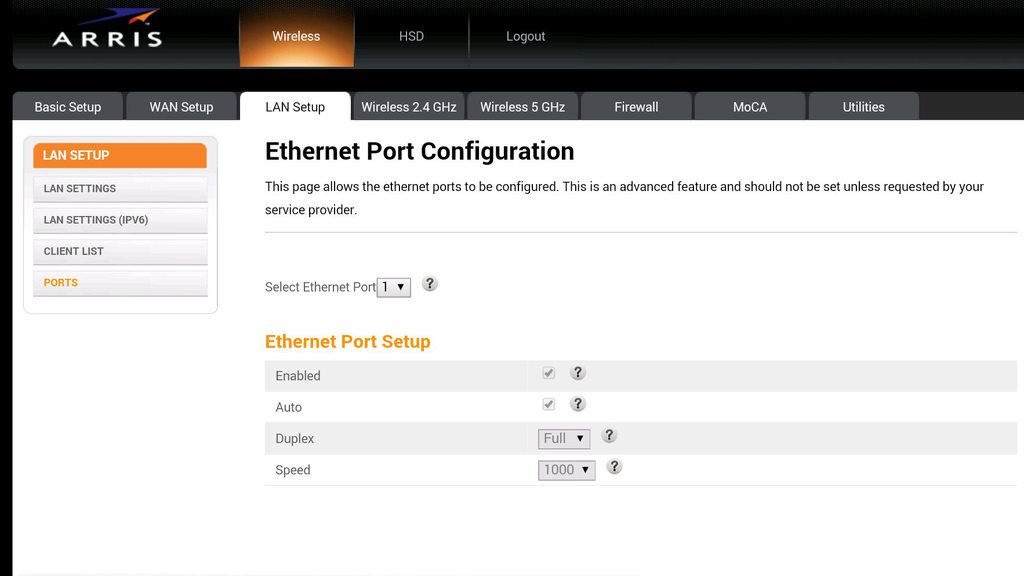Screen dimensions: 1024x576
Task: Open the Speed dropdown showing 1000
Action: pos(566,470)
